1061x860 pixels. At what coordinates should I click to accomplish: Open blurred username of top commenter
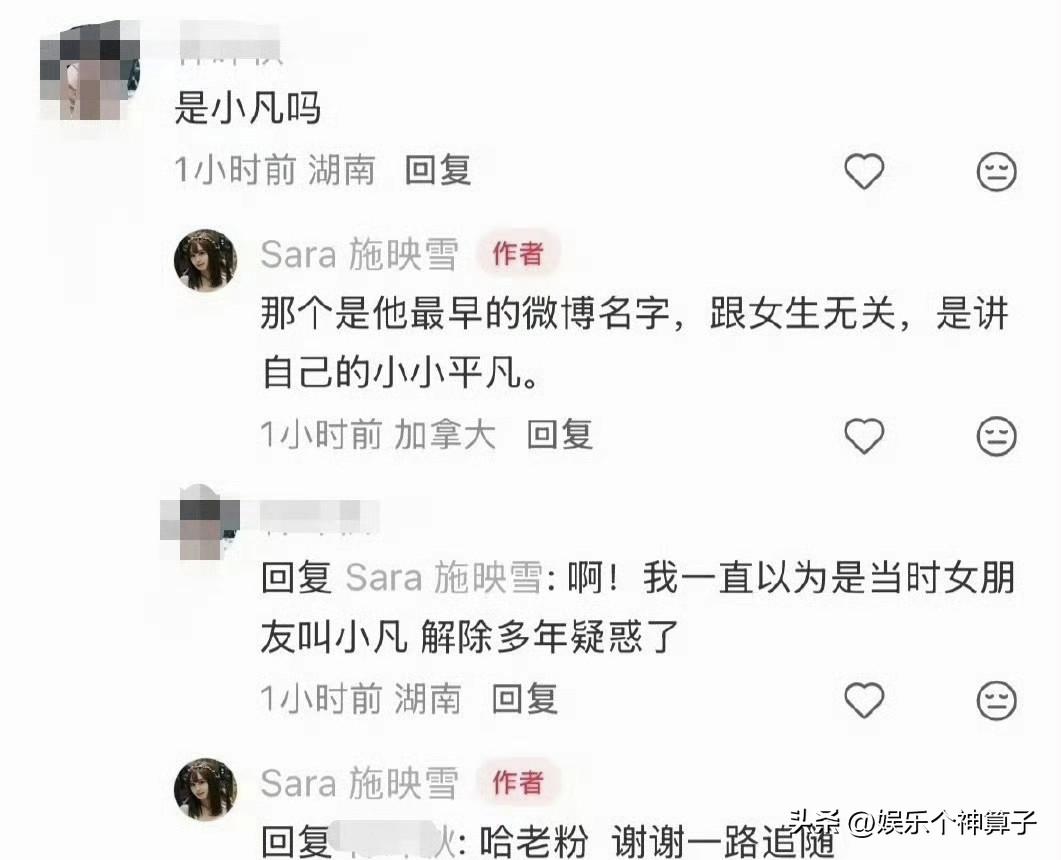[x=231, y=45]
